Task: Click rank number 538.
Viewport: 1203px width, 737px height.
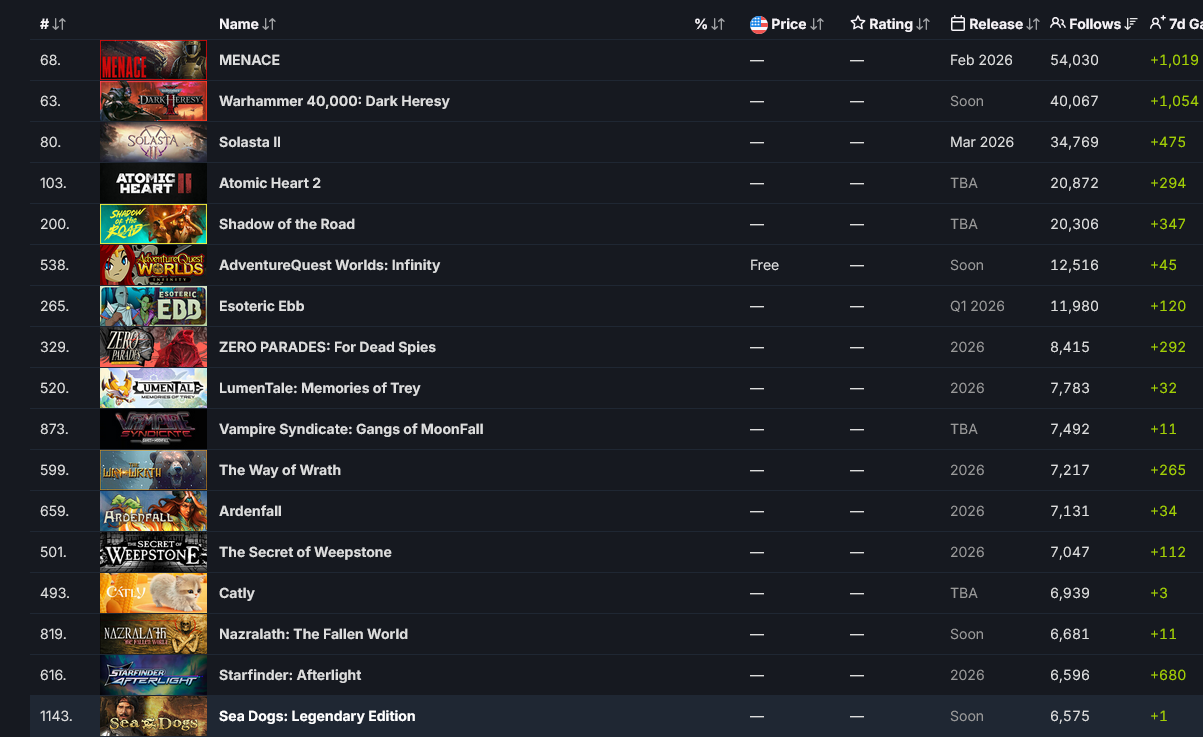Action: [54, 265]
